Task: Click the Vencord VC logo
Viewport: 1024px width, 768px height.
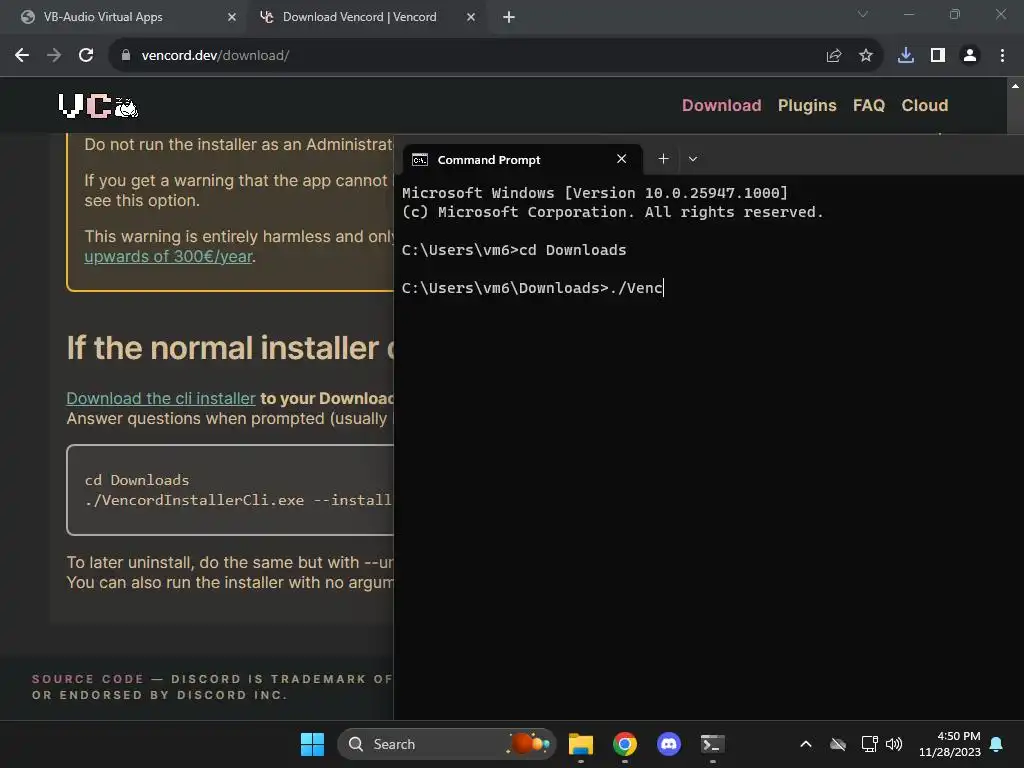Action: click(98, 106)
